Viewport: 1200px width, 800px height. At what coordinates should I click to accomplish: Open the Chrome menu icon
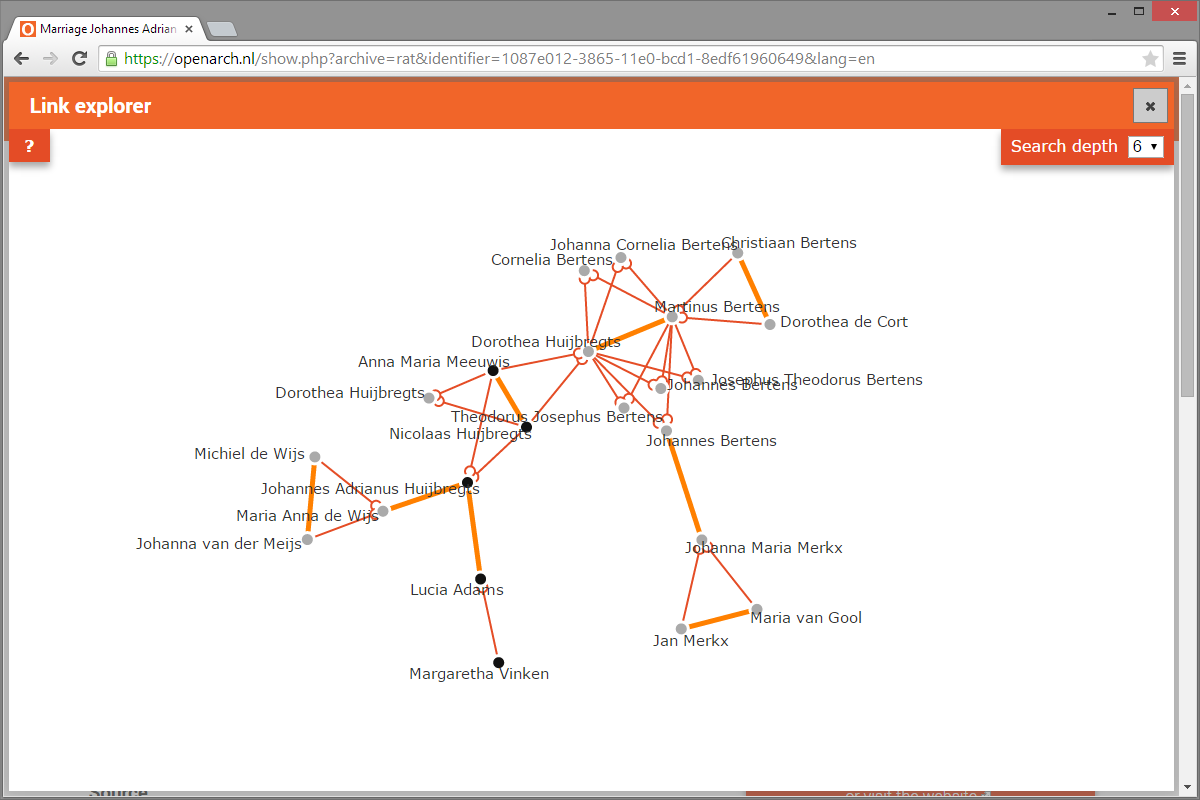1179,58
